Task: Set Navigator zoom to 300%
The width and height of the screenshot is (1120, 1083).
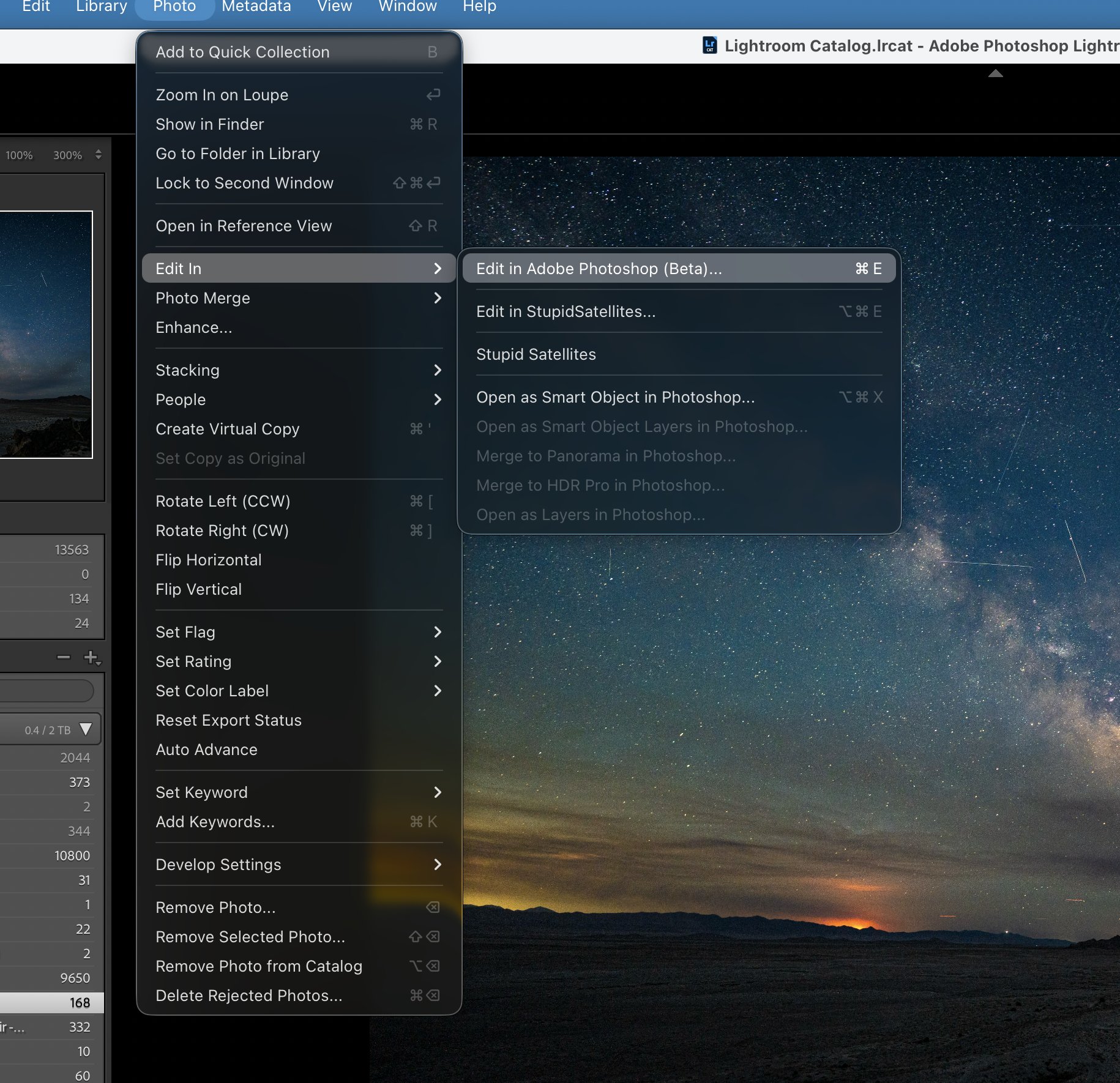Action: coord(67,155)
